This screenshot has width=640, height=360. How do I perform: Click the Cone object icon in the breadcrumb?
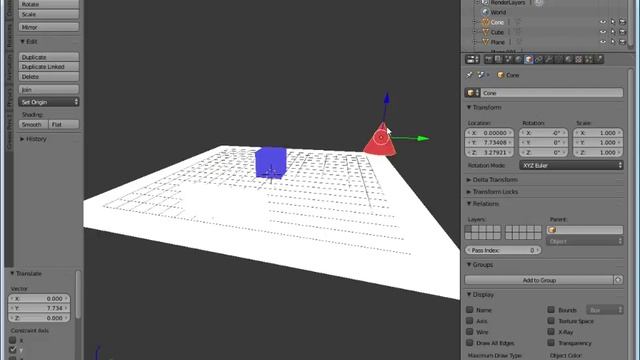(500, 75)
